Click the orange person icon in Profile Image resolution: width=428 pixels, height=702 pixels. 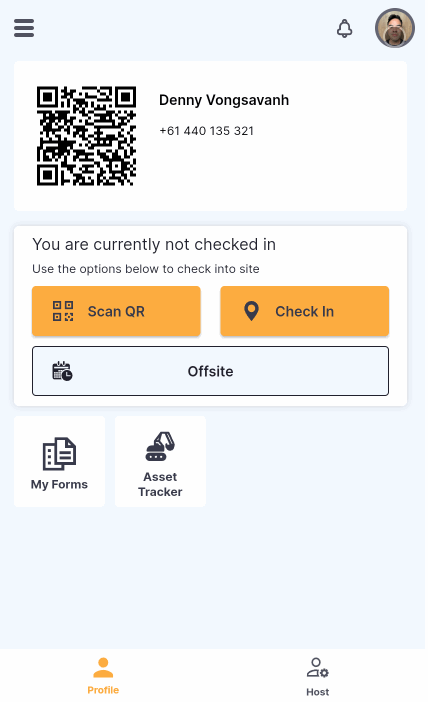(x=103, y=668)
